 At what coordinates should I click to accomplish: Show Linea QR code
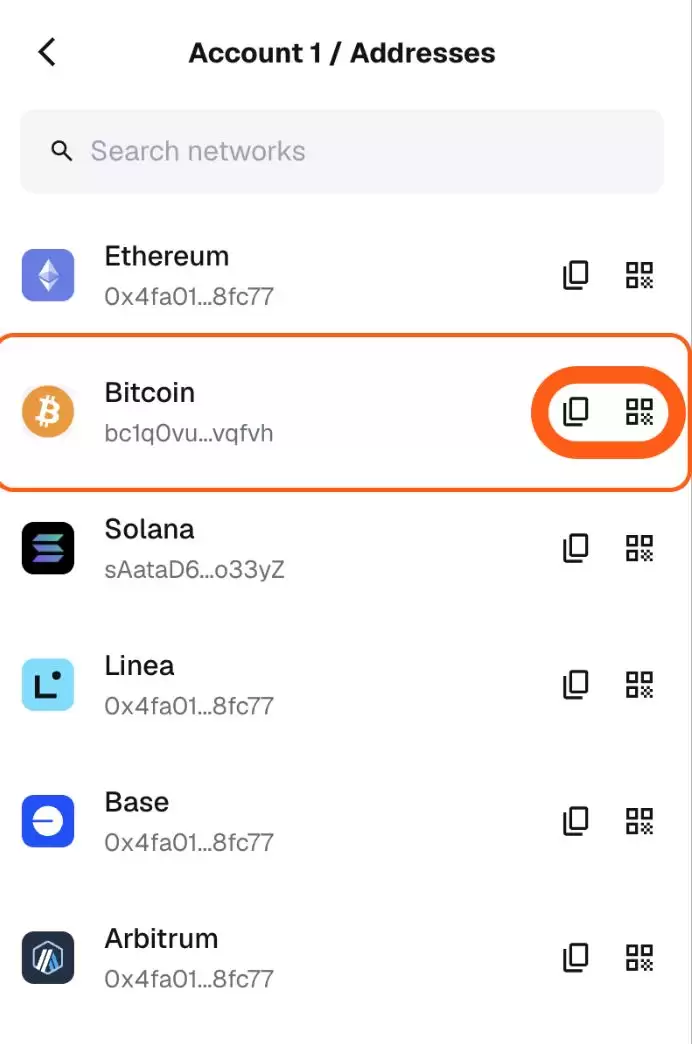coord(640,684)
